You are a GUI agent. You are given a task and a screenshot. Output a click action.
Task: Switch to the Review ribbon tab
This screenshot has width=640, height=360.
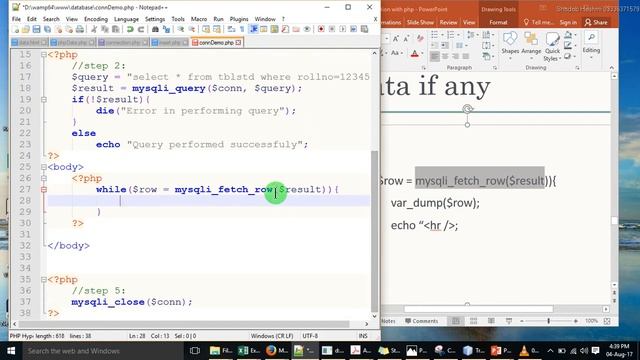448,22
